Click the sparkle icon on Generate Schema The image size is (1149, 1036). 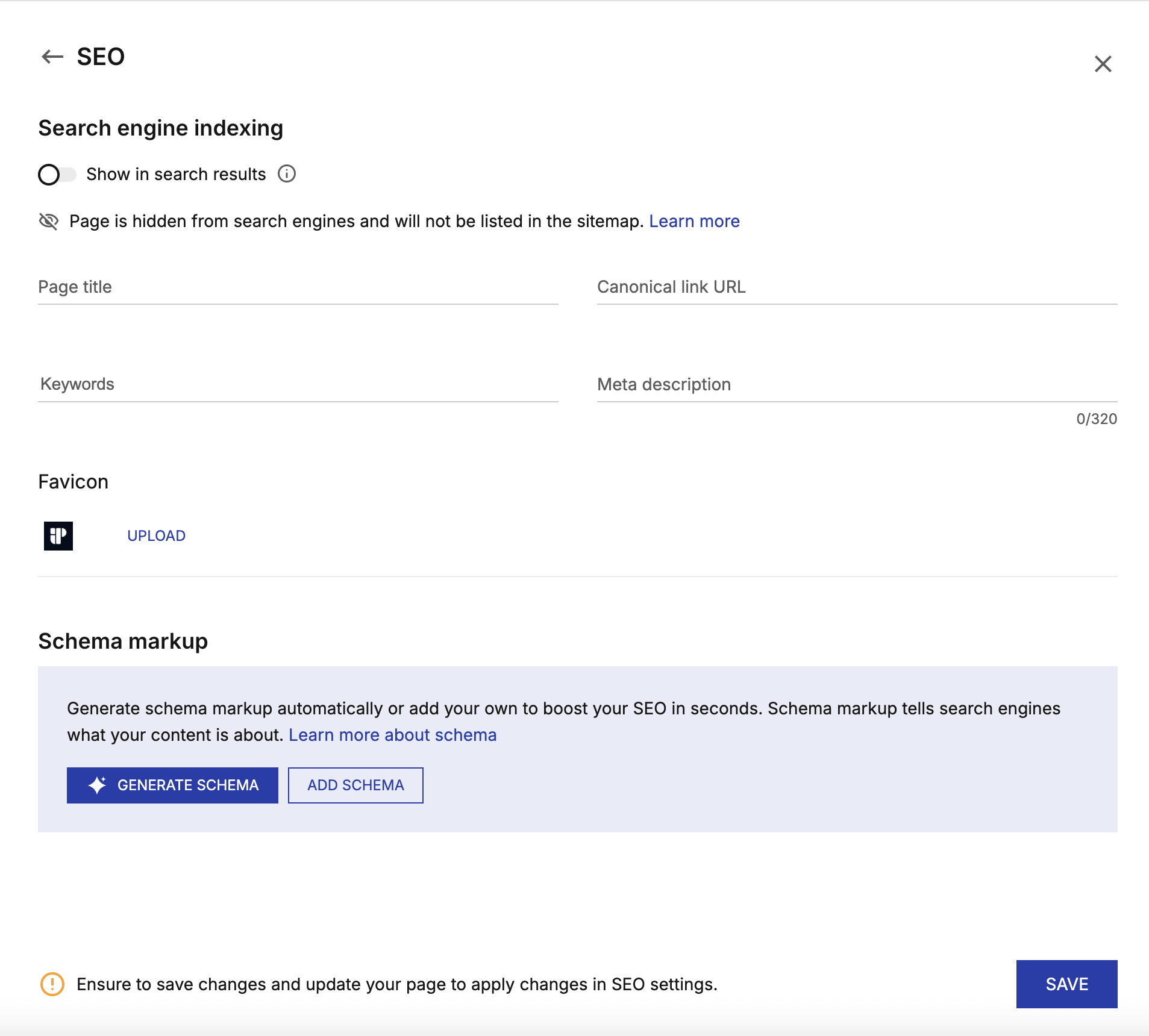pyautogui.click(x=97, y=785)
